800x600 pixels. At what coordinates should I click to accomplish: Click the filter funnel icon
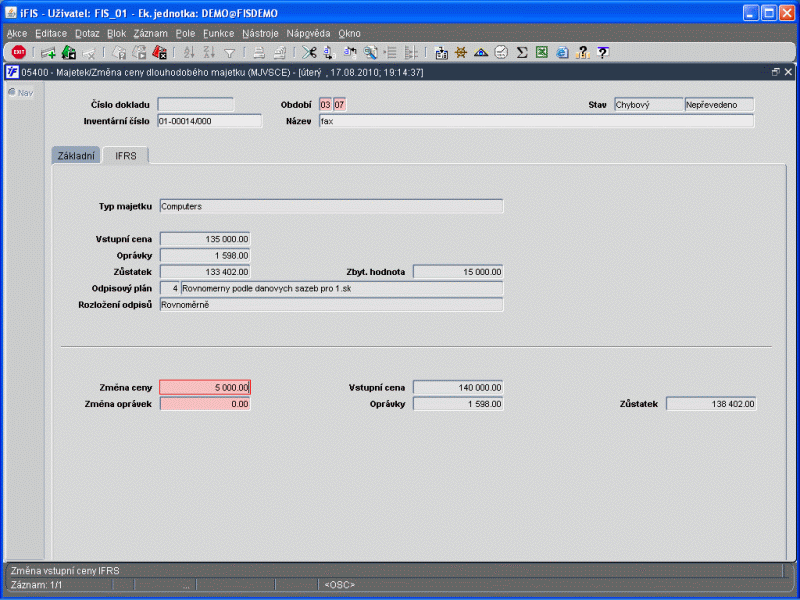[230, 53]
